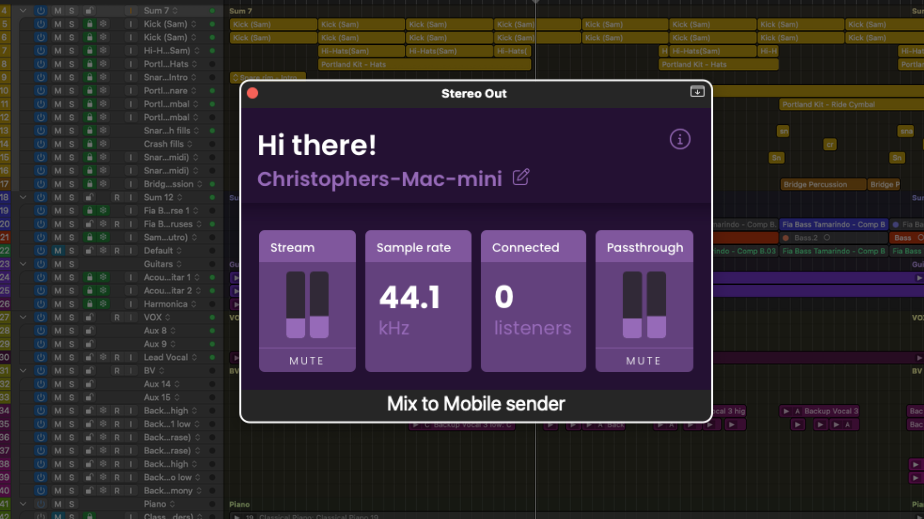The width and height of the screenshot is (924, 519).
Task: Click the Mix to Mobile sender label
Action: click(476, 404)
